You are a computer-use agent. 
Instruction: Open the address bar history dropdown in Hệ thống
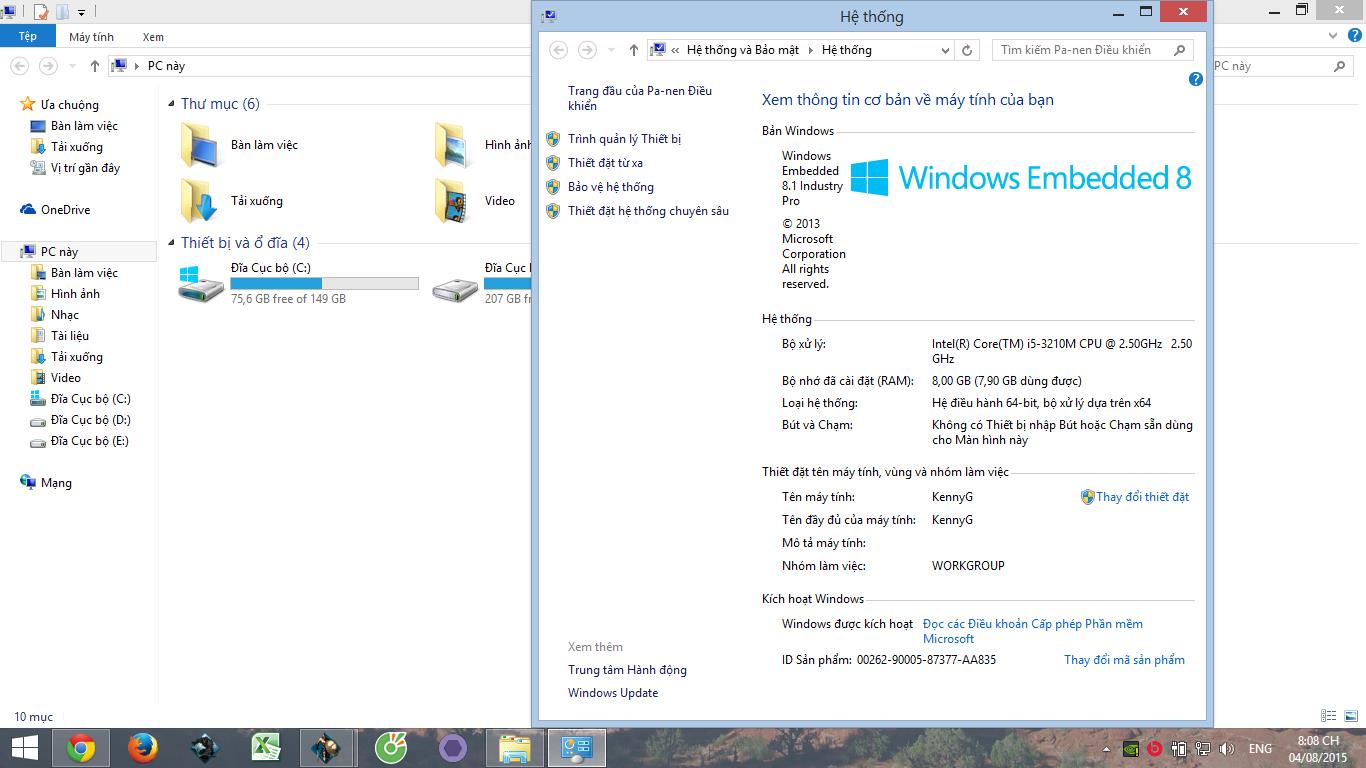coord(945,50)
